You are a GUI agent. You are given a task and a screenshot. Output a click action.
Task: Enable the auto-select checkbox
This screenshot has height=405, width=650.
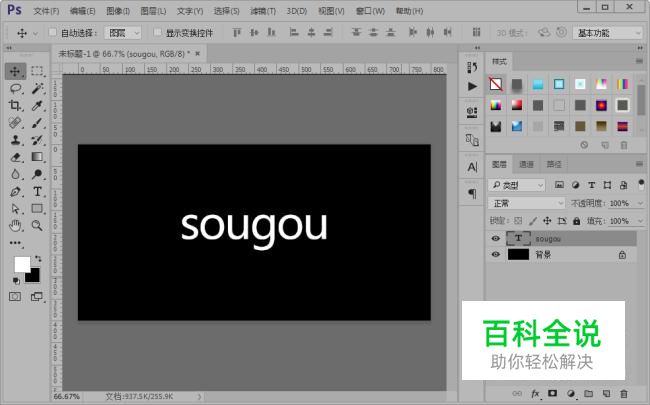click(53, 32)
